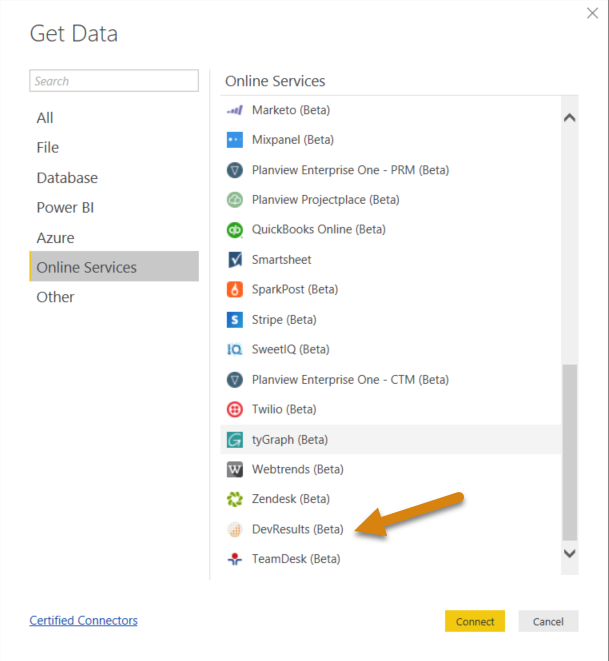The image size is (609, 661).
Task: Click the Cancel button
Action: coord(548,621)
